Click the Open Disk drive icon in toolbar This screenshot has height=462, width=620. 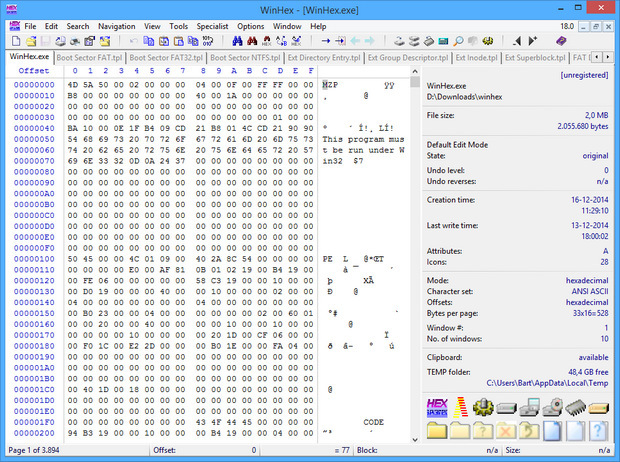[399, 41]
